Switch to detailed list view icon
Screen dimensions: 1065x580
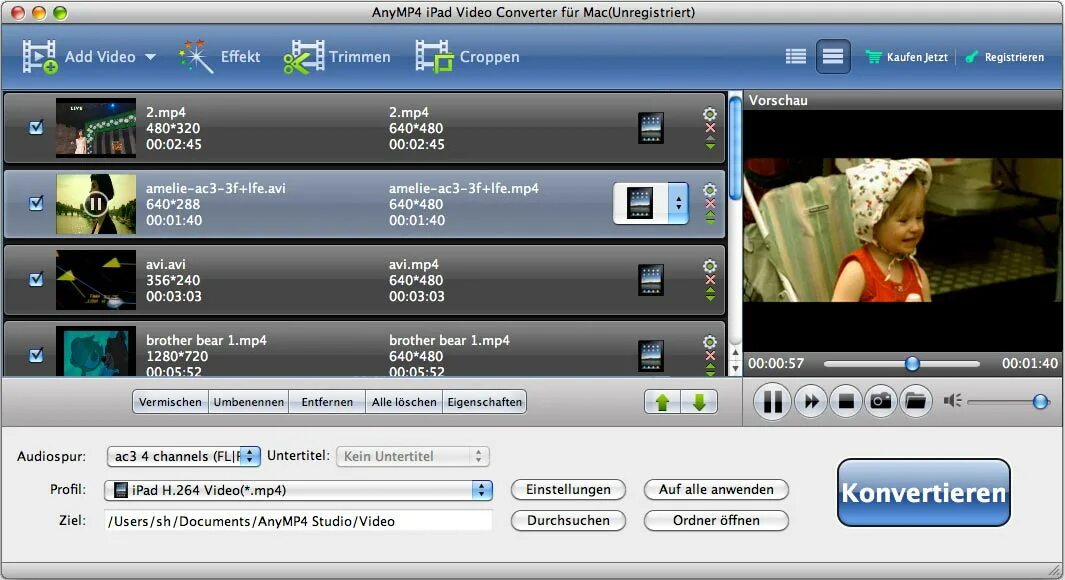pos(833,56)
